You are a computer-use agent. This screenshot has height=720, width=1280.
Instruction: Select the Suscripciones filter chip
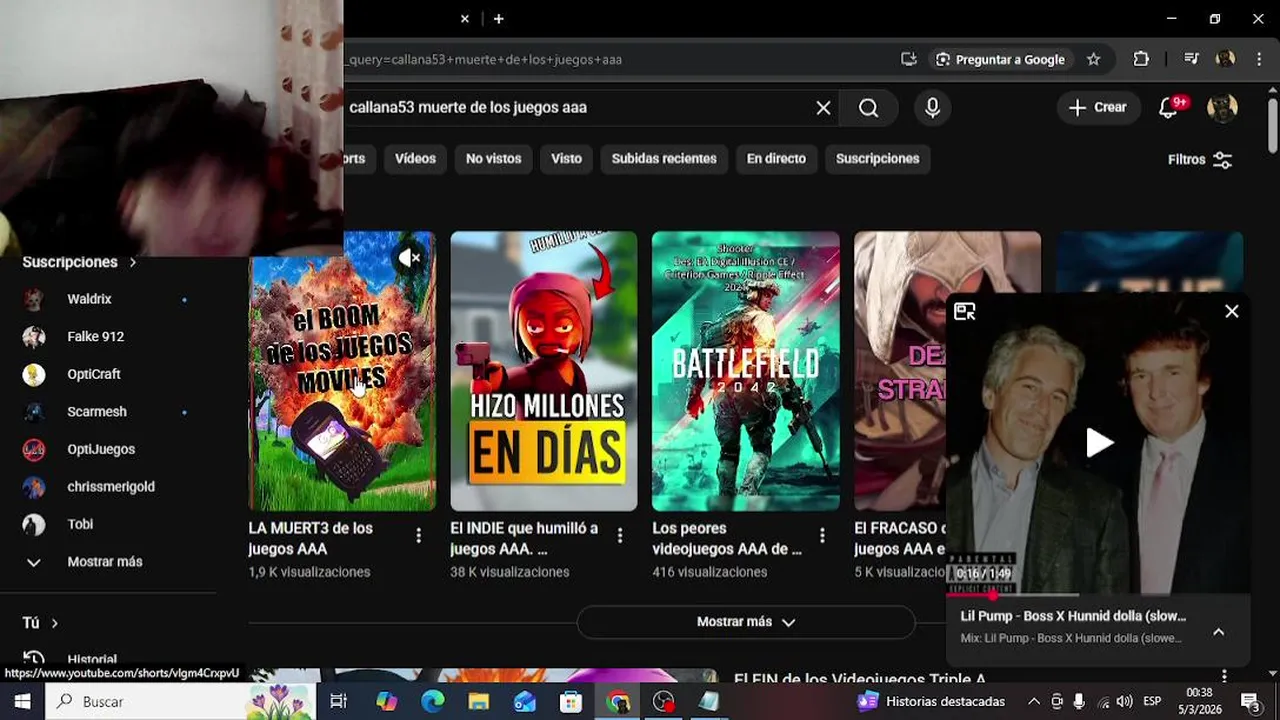coord(877,159)
